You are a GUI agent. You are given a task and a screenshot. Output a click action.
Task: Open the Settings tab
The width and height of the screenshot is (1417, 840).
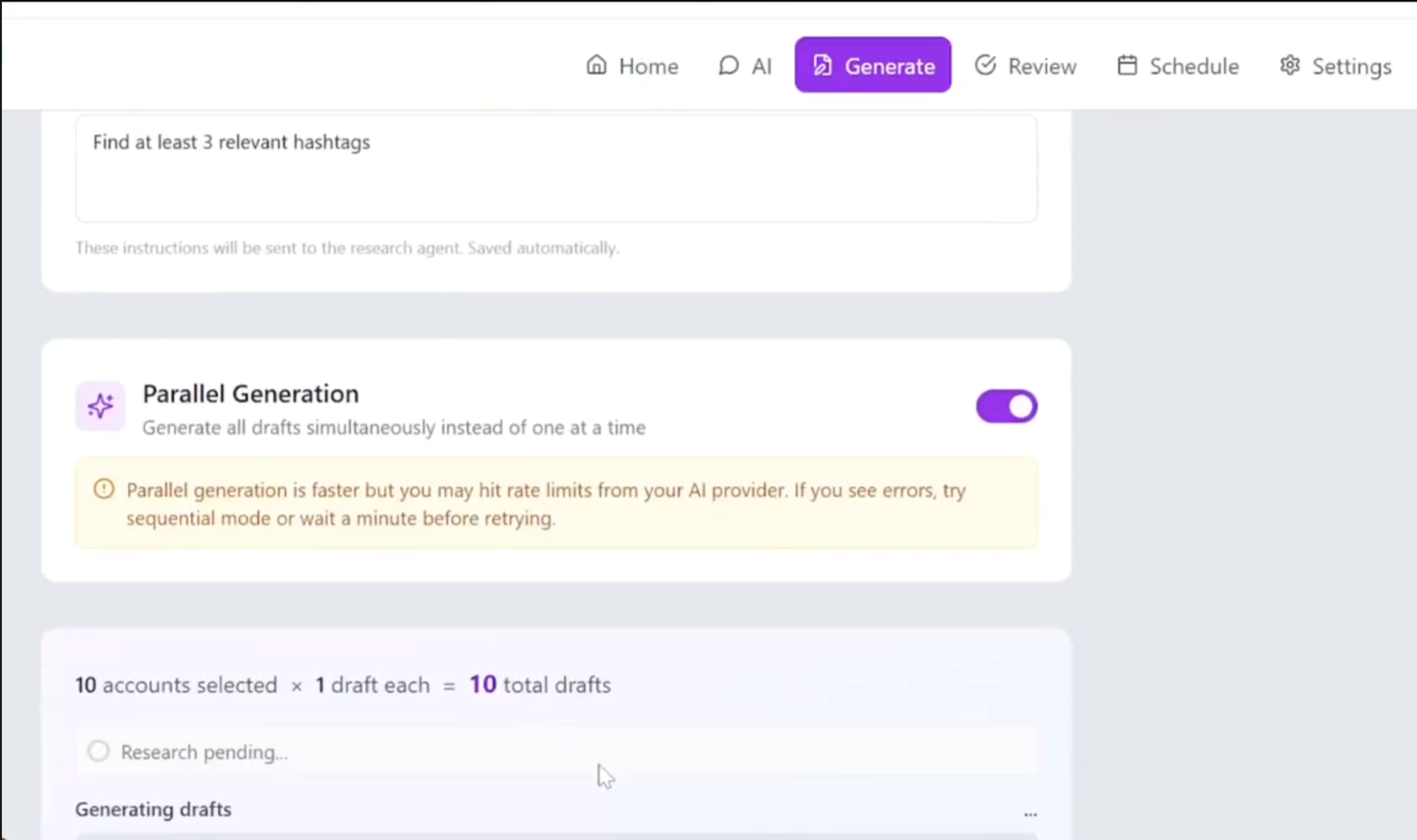[x=1335, y=66]
